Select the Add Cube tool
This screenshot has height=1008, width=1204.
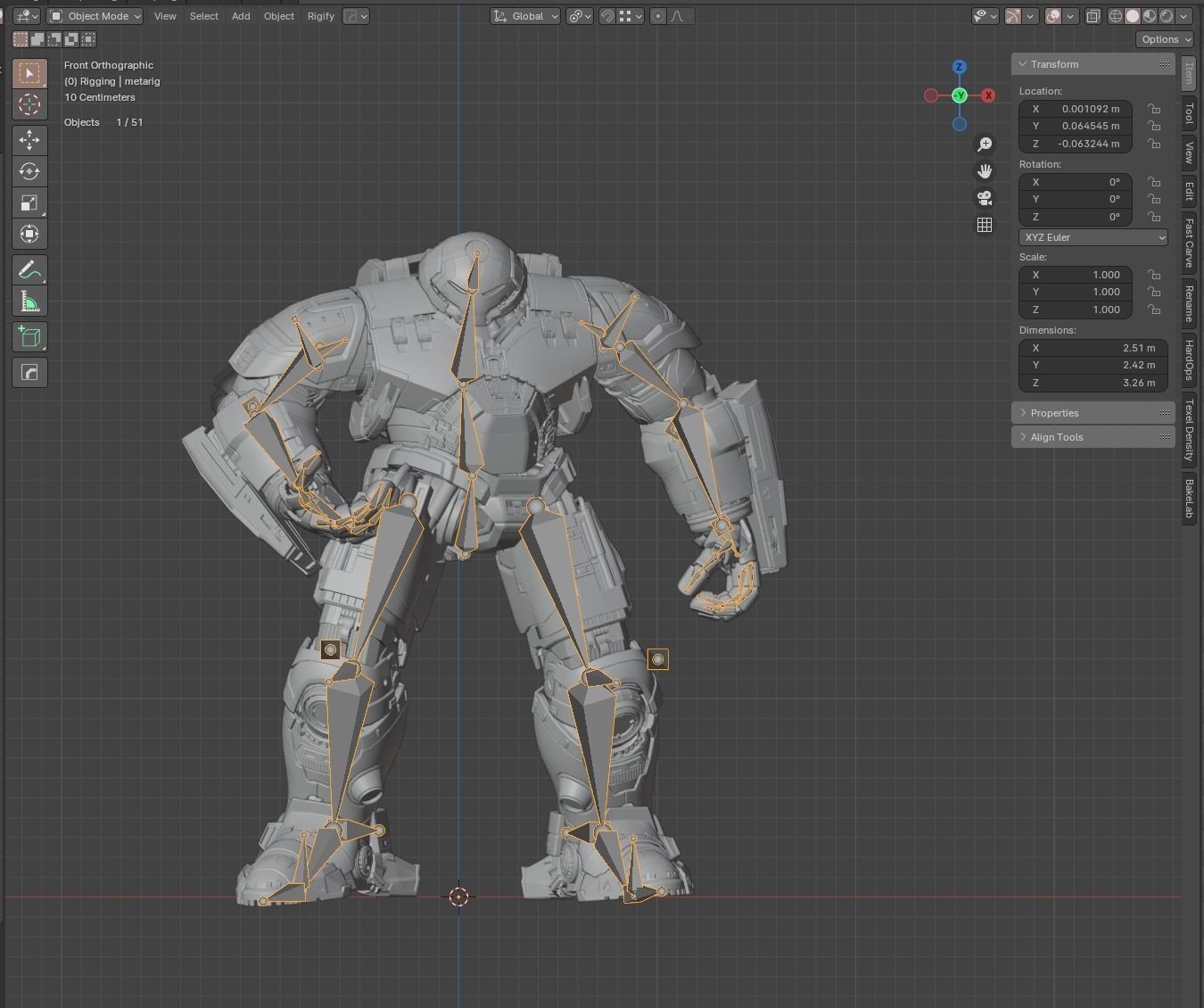tap(29, 336)
